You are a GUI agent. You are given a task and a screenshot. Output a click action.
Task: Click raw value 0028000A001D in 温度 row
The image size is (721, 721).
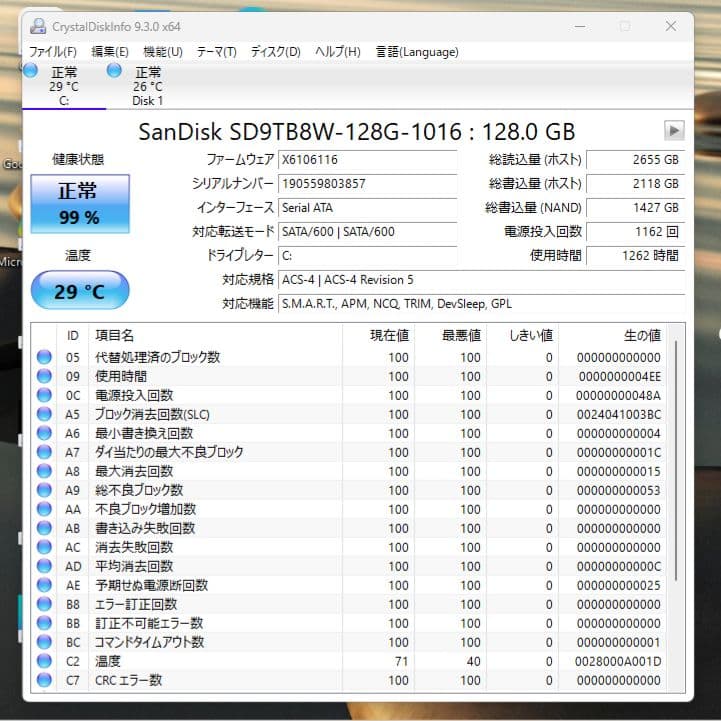click(x=618, y=662)
